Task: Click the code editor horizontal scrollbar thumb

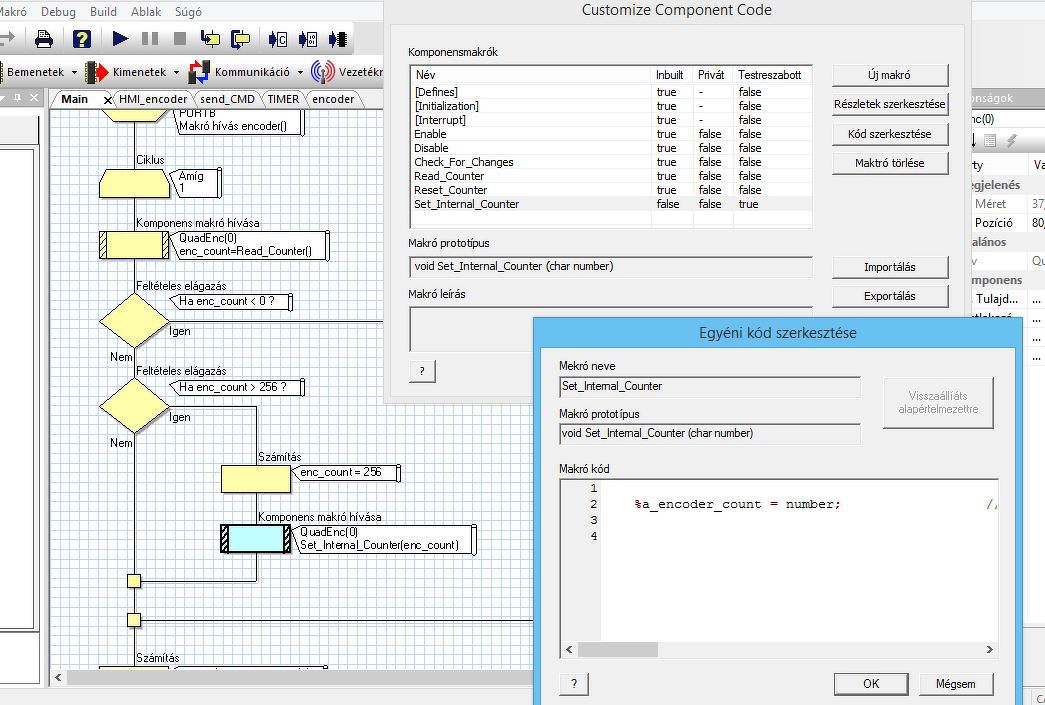Action: click(618, 649)
